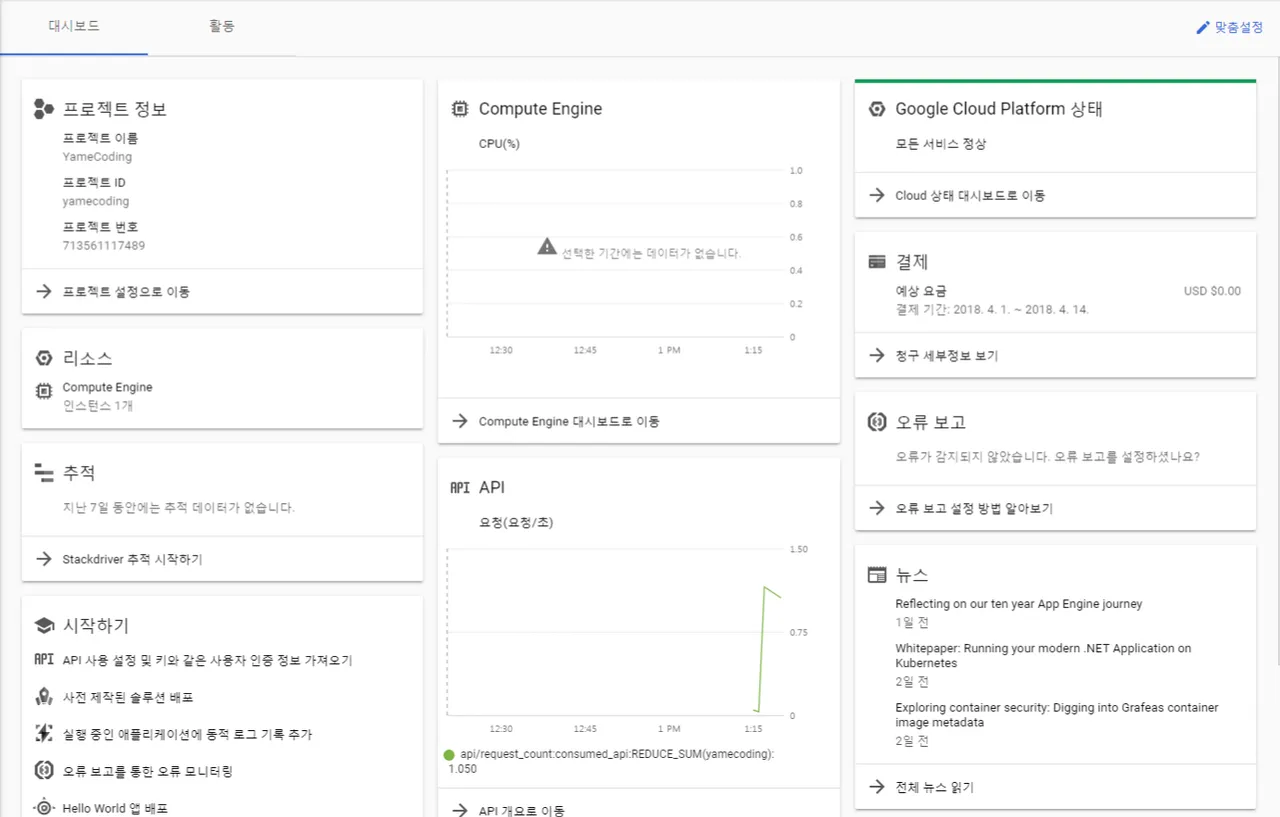Screen dimensions: 1280x817
Task: Click project name YameCoding value
Action: [x=97, y=156]
